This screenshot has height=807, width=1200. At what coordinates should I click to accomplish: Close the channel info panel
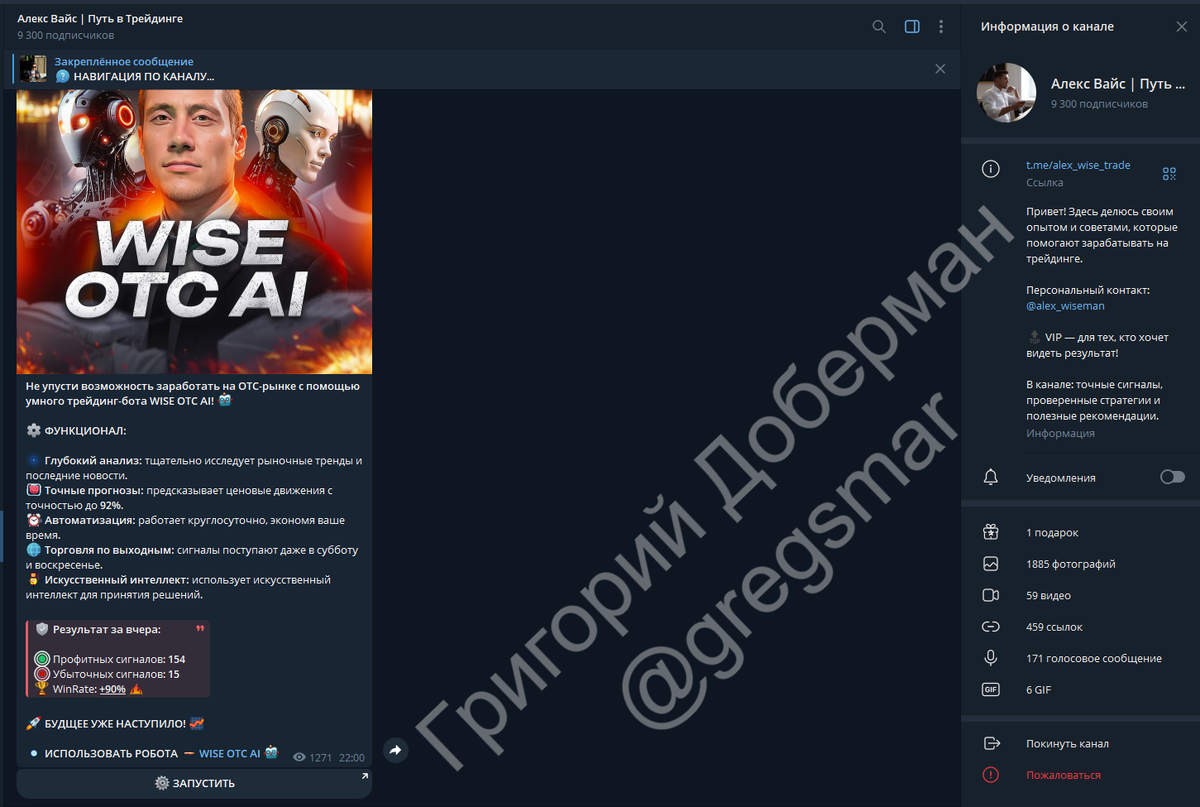point(1181,27)
